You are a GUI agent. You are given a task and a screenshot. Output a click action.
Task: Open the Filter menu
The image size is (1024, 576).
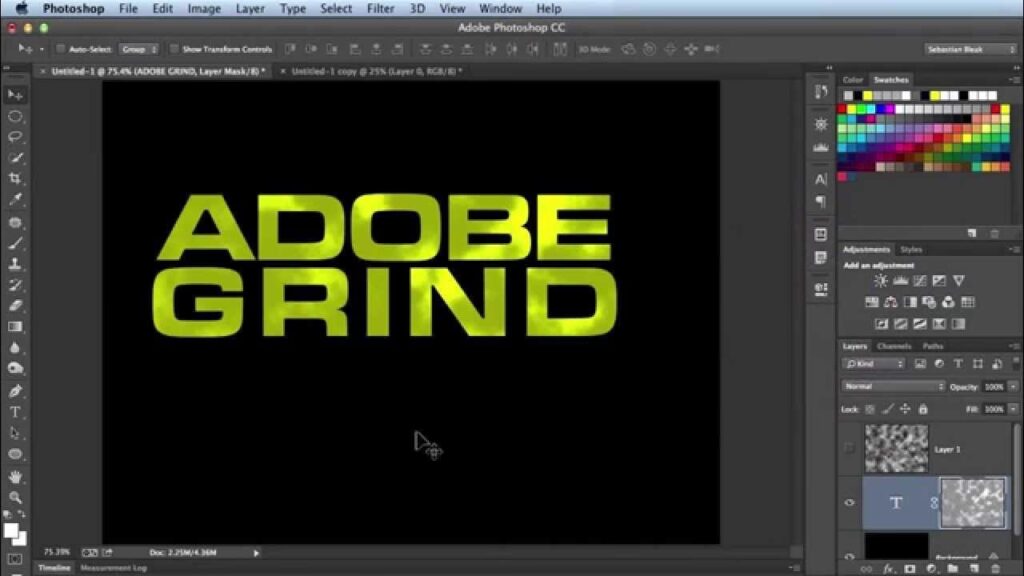coord(380,8)
